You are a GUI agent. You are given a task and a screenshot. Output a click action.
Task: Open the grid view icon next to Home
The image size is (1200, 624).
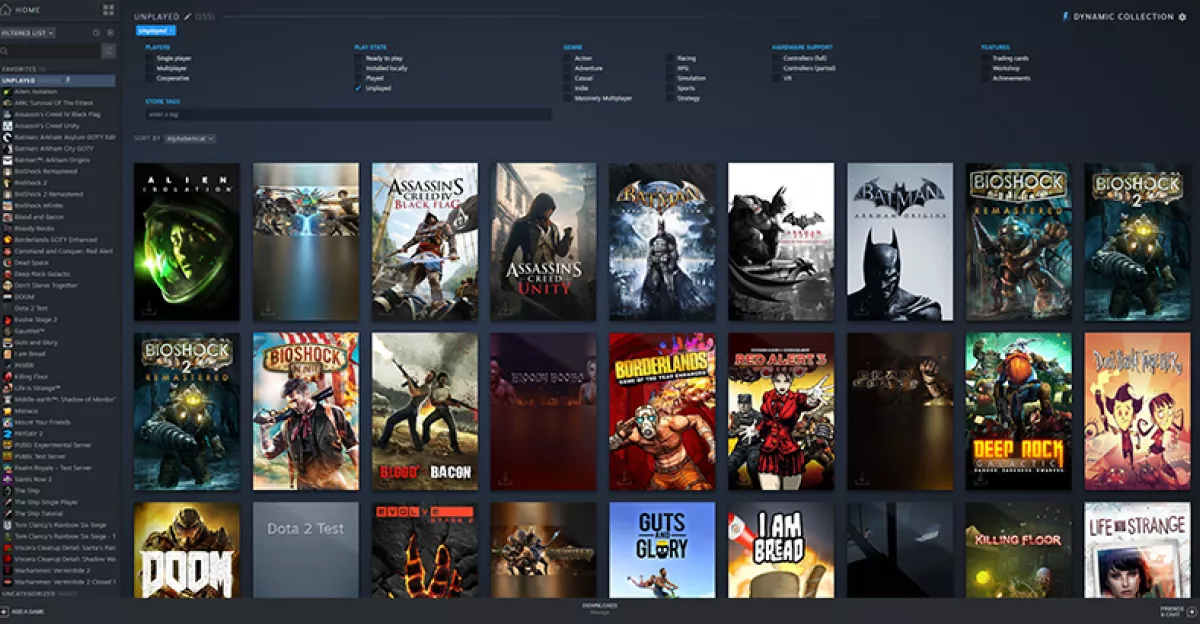pos(106,10)
